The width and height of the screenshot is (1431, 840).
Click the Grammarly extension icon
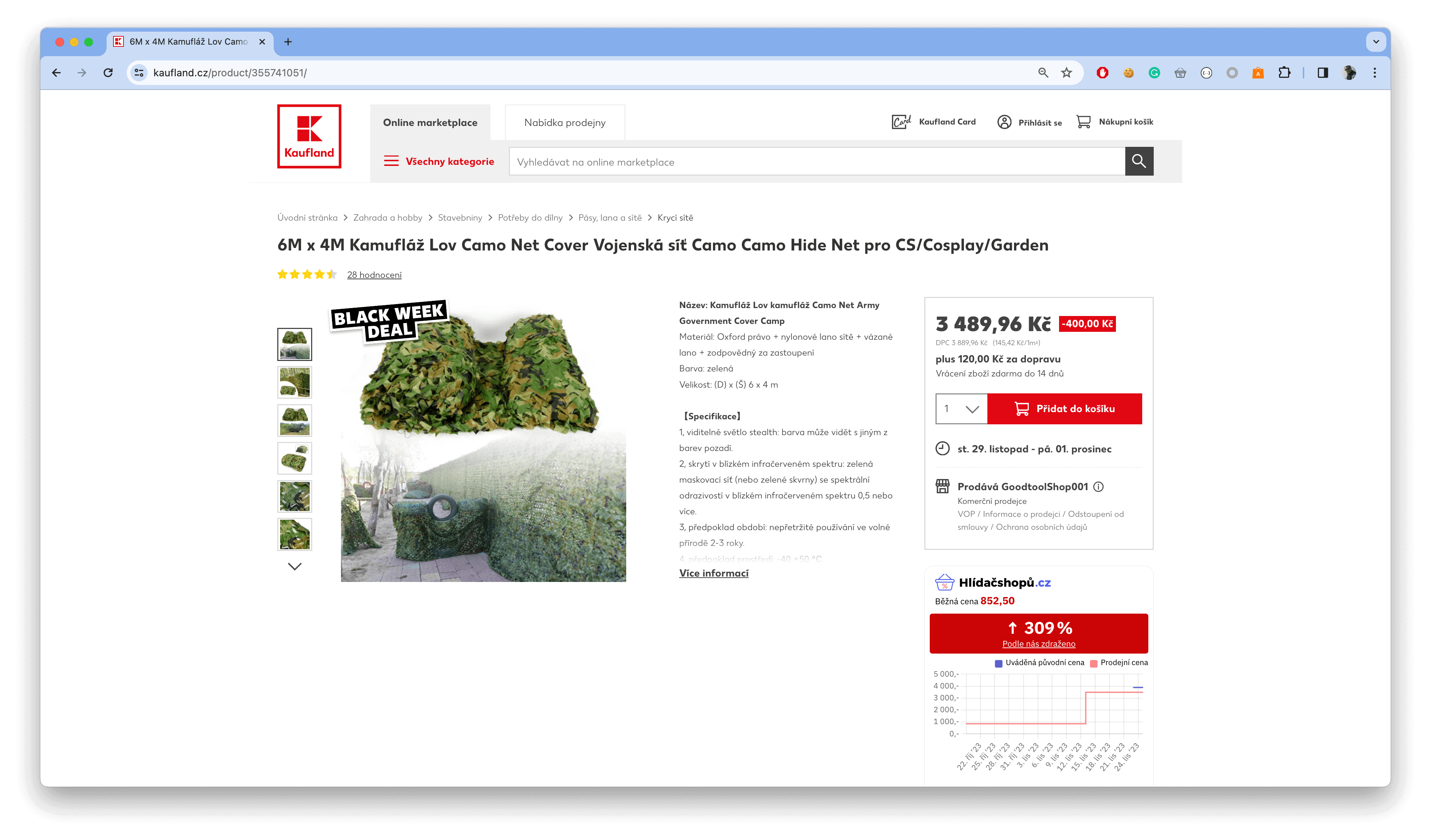pos(1154,73)
